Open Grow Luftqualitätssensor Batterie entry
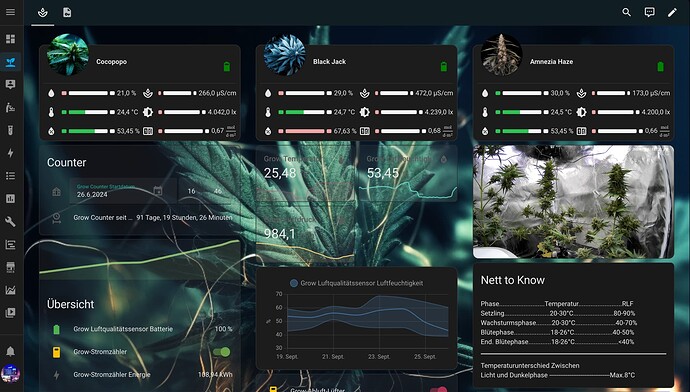This screenshot has height=392, width=690. pyautogui.click(x=140, y=329)
